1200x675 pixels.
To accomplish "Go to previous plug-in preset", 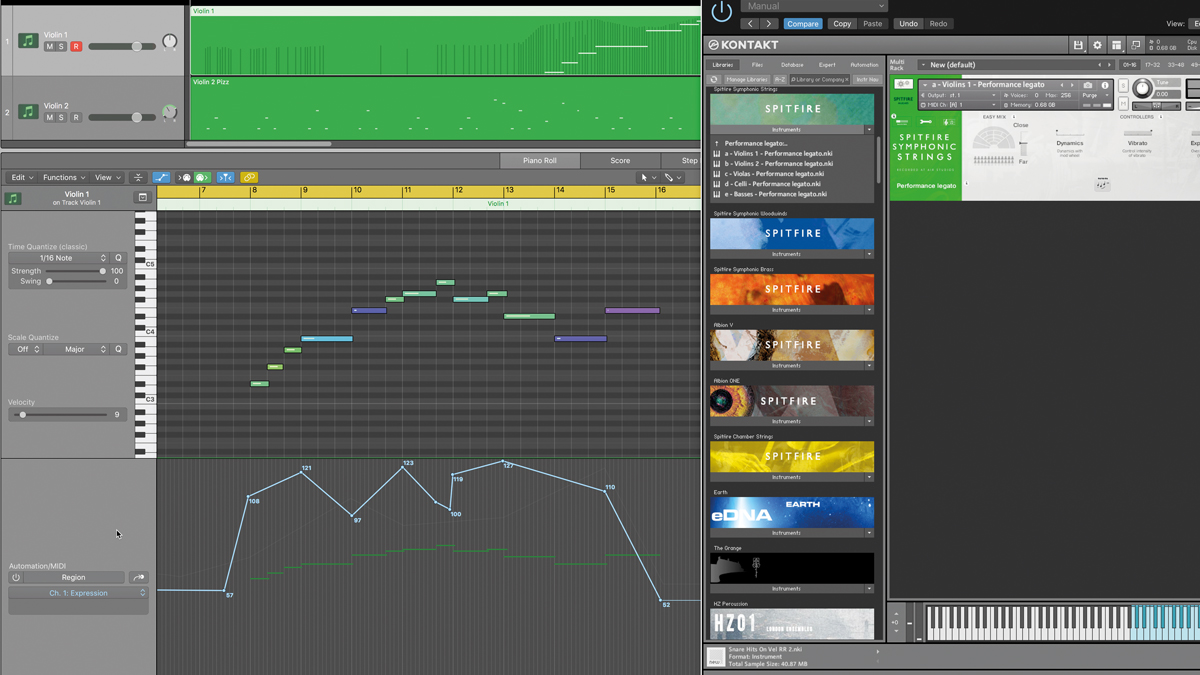I will (x=750, y=24).
